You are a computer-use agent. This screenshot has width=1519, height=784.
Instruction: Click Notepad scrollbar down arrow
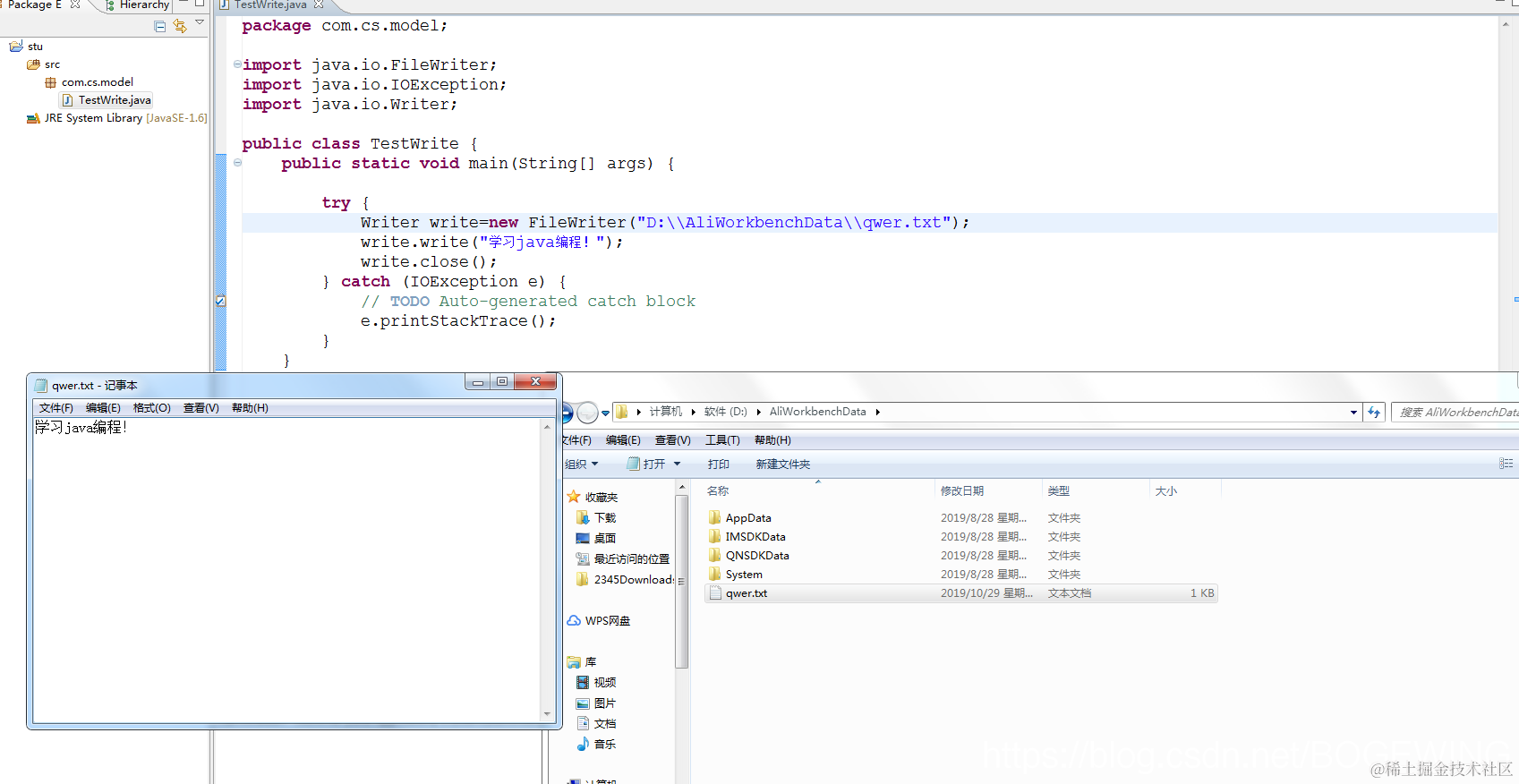click(547, 714)
